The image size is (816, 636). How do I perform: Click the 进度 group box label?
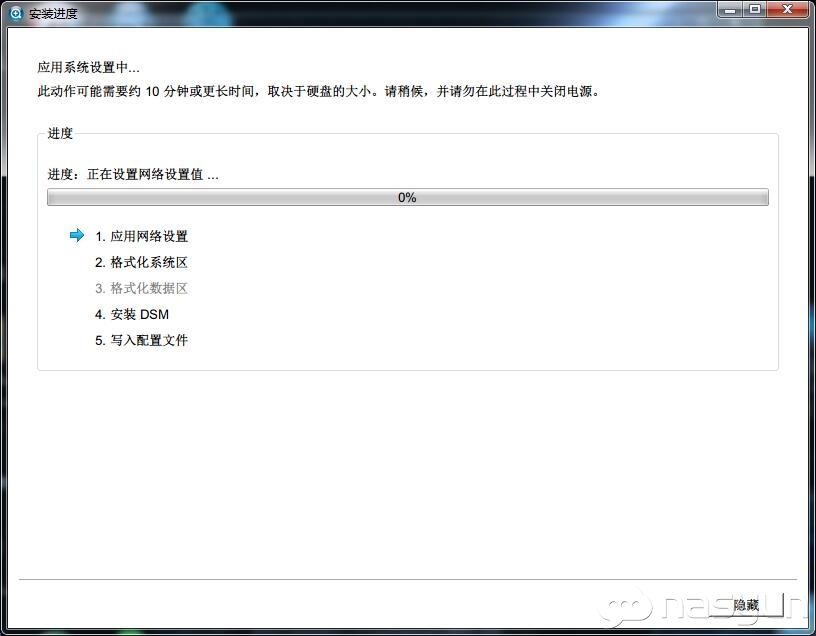coord(60,134)
